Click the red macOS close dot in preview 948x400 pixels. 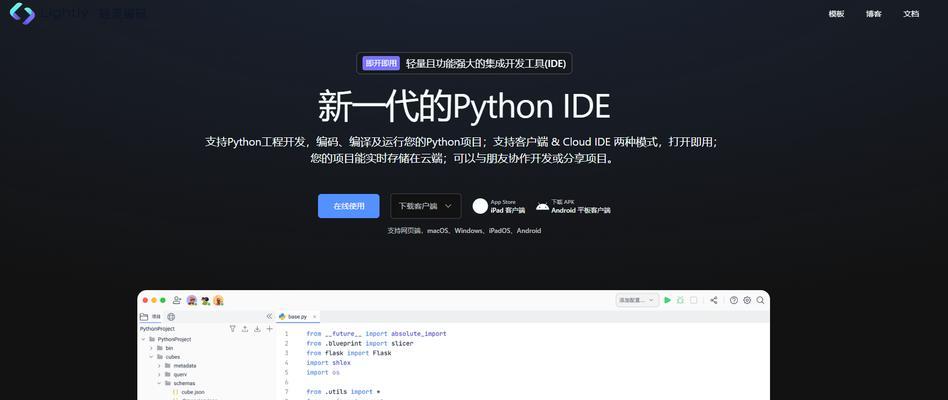pyautogui.click(x=145, y=300)
